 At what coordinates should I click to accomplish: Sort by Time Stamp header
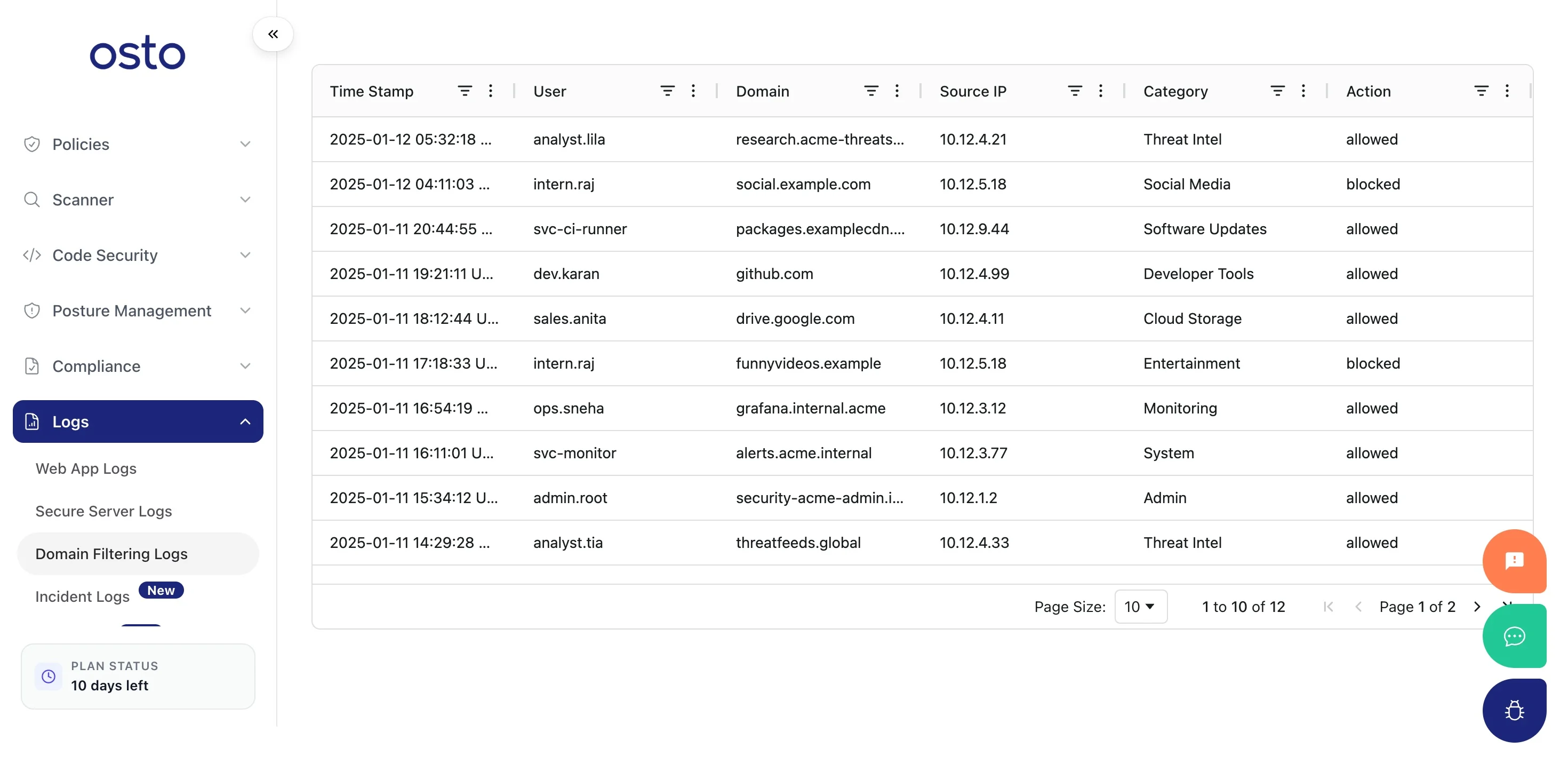point(371,91)
